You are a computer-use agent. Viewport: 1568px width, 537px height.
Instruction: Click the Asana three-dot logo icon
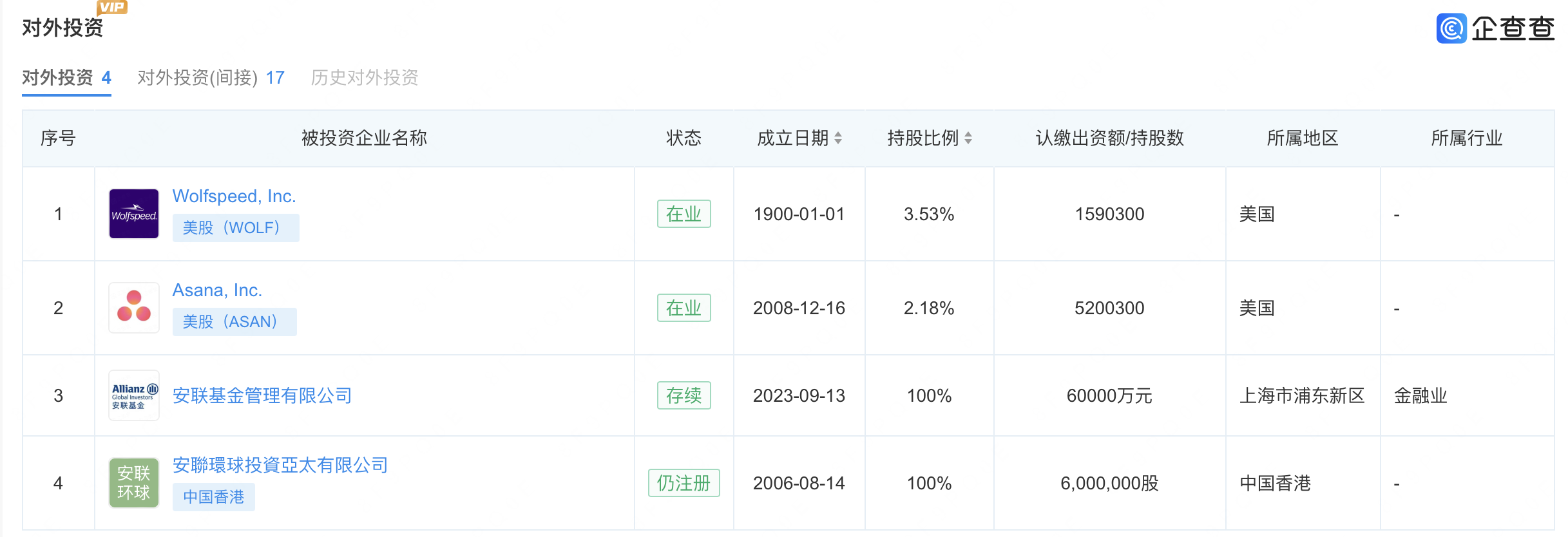coord(134,308)
